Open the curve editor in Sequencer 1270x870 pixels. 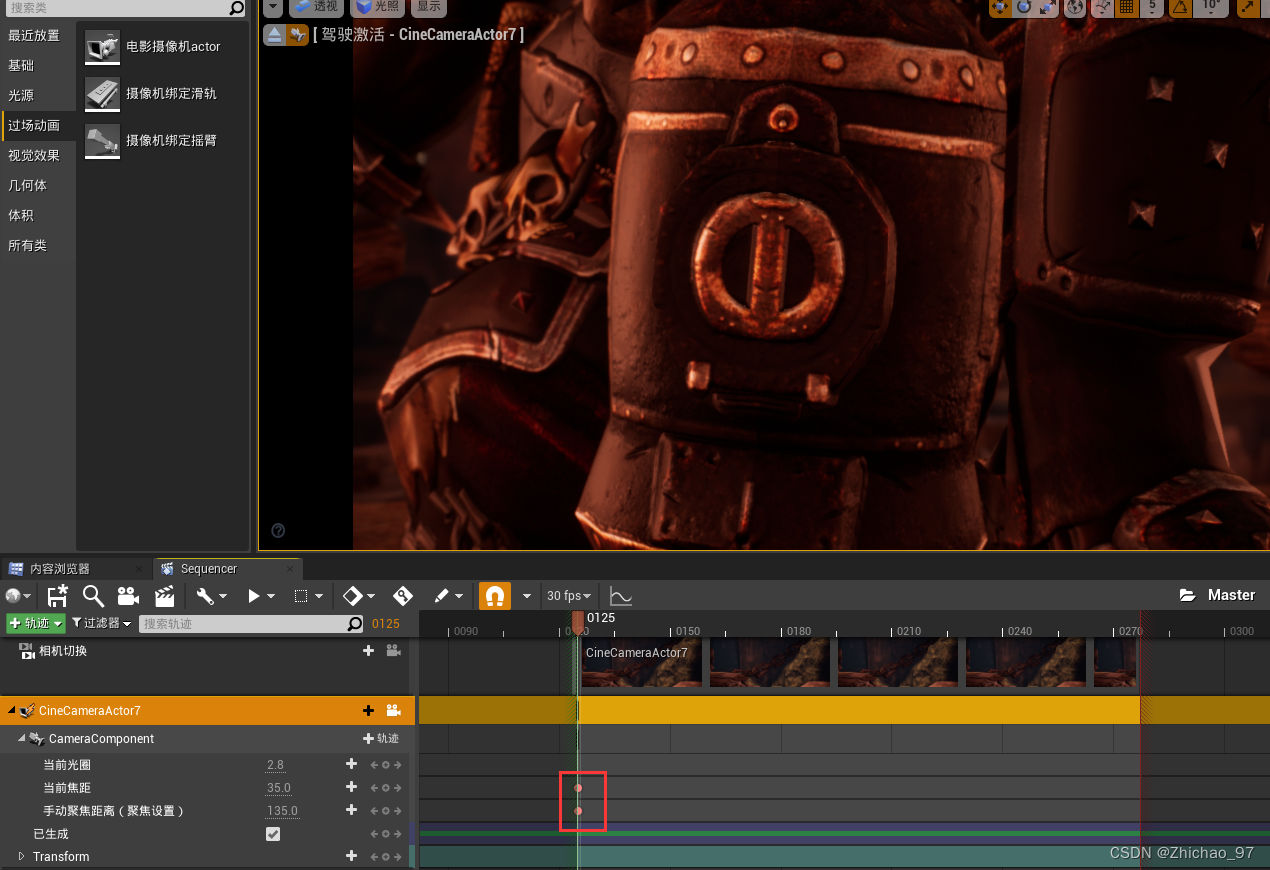(x=621, y=596)
